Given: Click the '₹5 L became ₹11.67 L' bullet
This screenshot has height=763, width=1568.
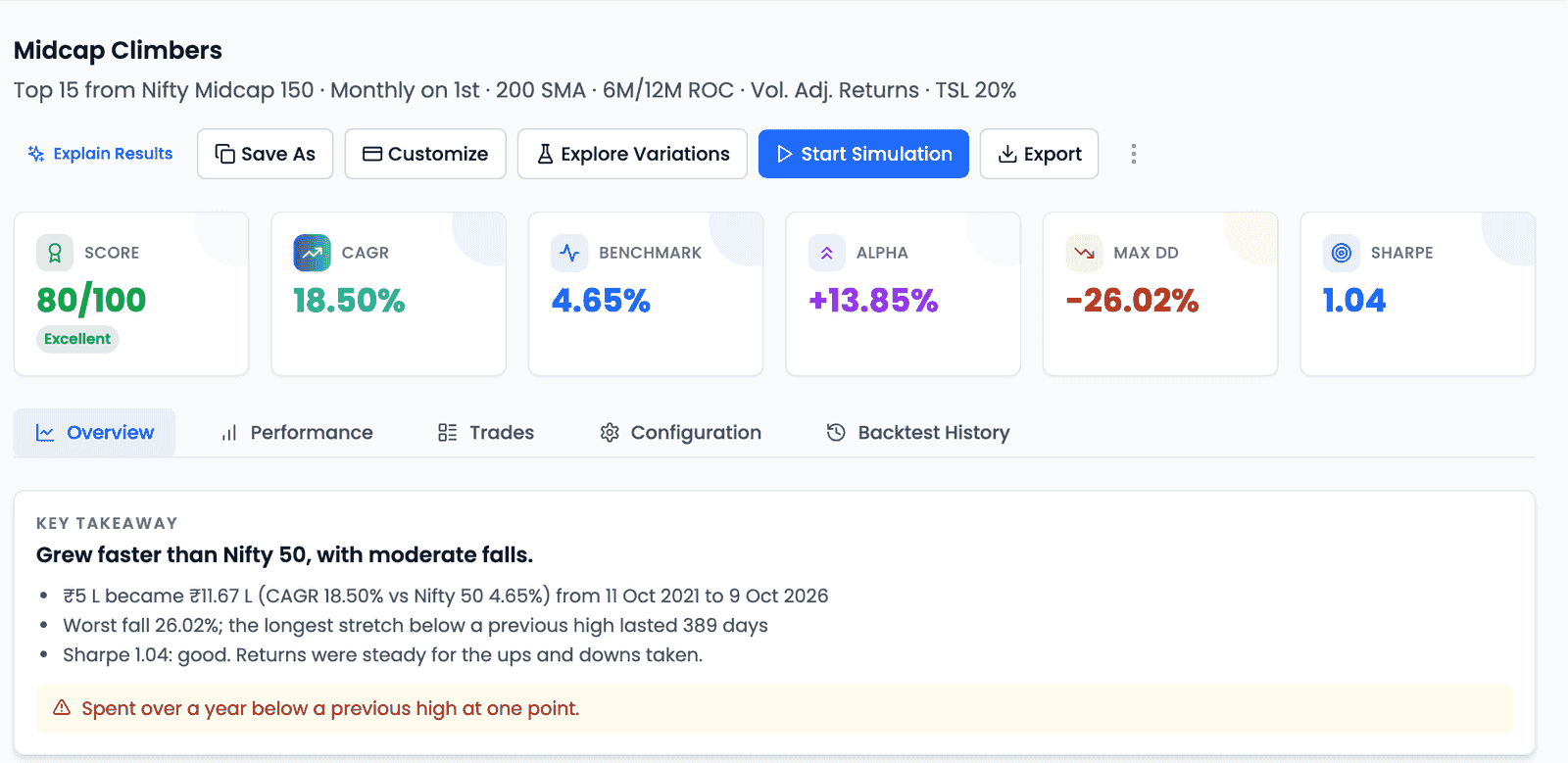Looking at the screenshot, I should coord(446,596).
